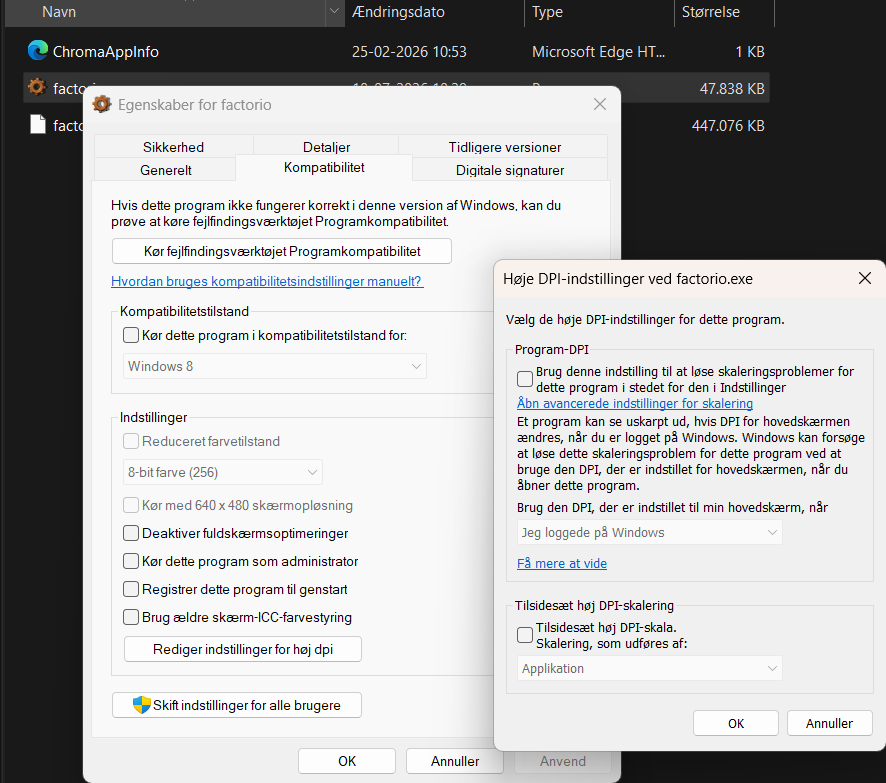Open the Windows 8 compatibility dropdown
The height and width of the screenshot is (783, 886).
tap(275, 366)
